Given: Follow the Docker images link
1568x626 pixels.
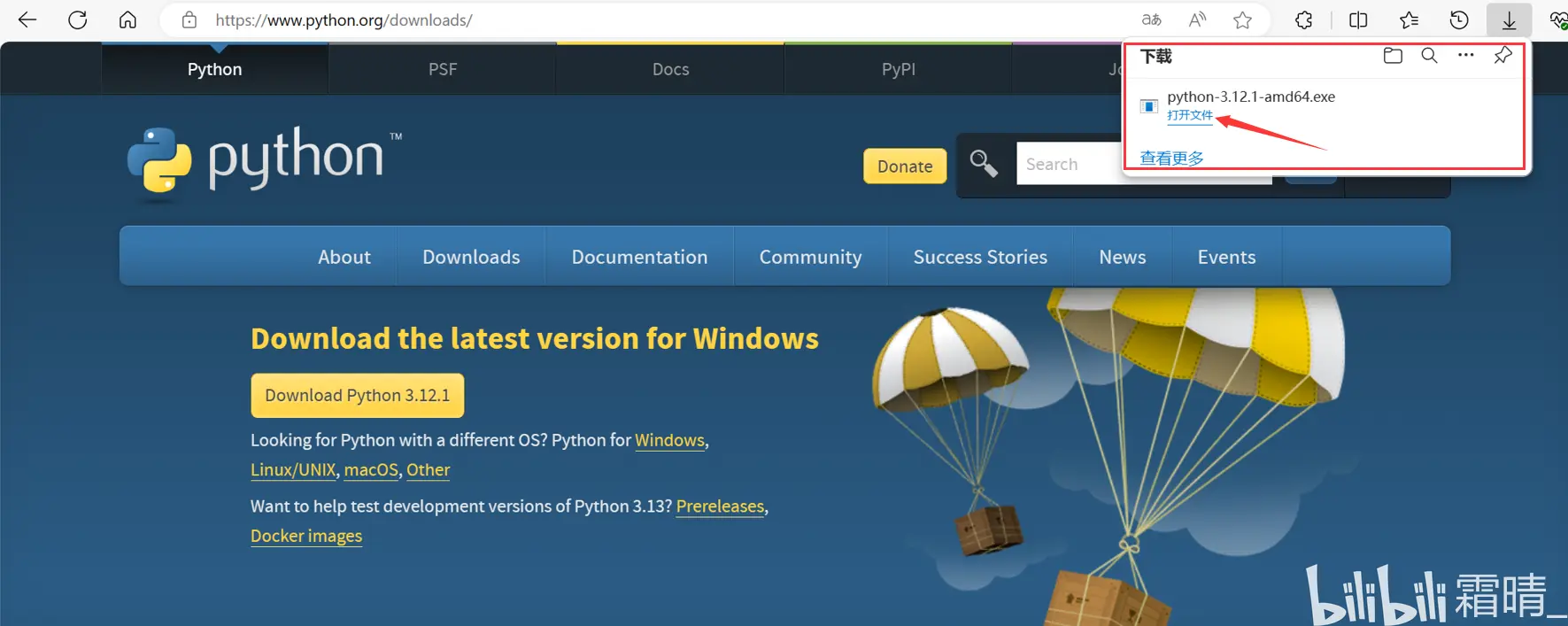Looking at the screenshot, I should click(306, 536).
